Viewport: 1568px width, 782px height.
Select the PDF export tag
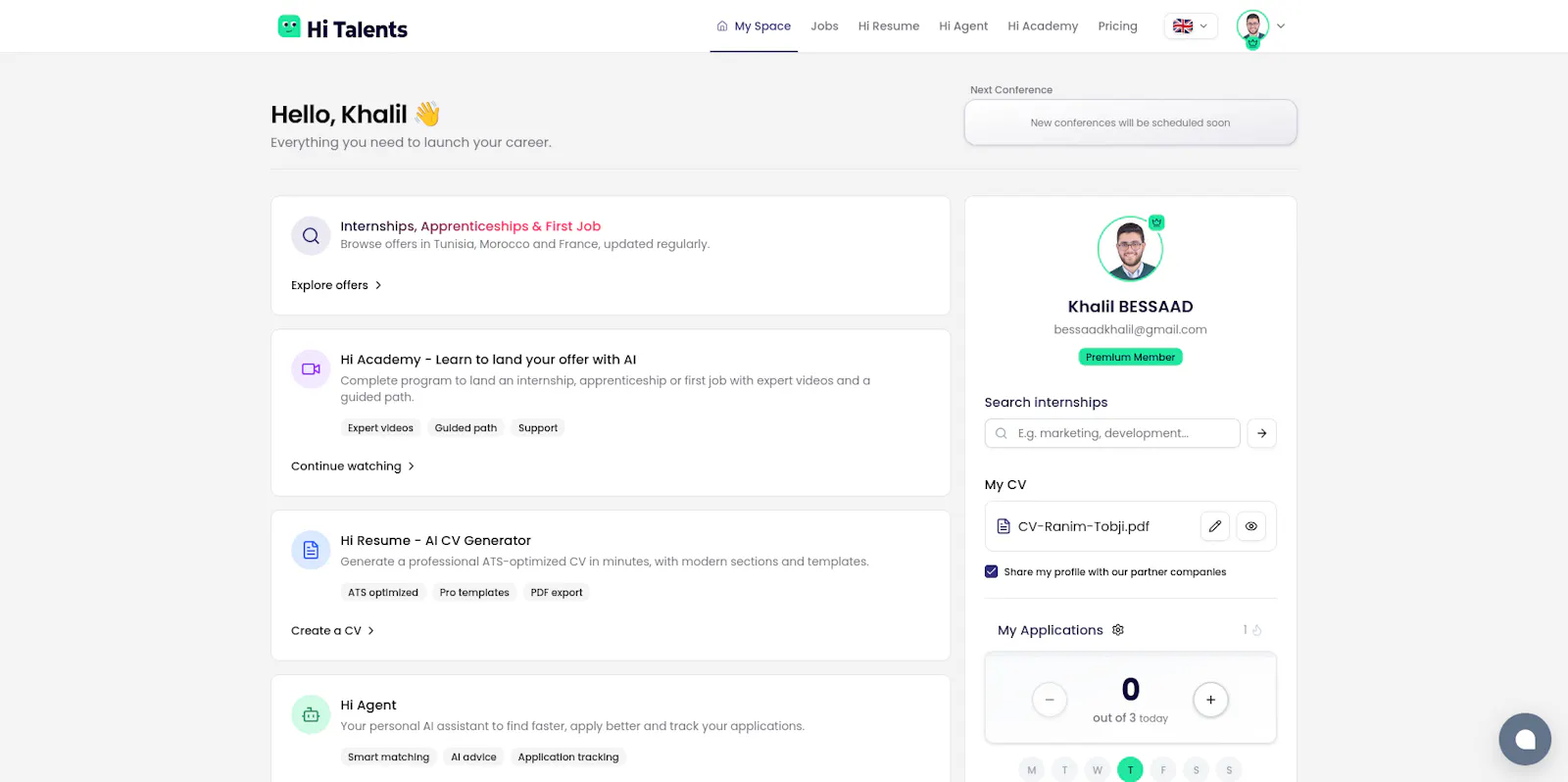557,593
